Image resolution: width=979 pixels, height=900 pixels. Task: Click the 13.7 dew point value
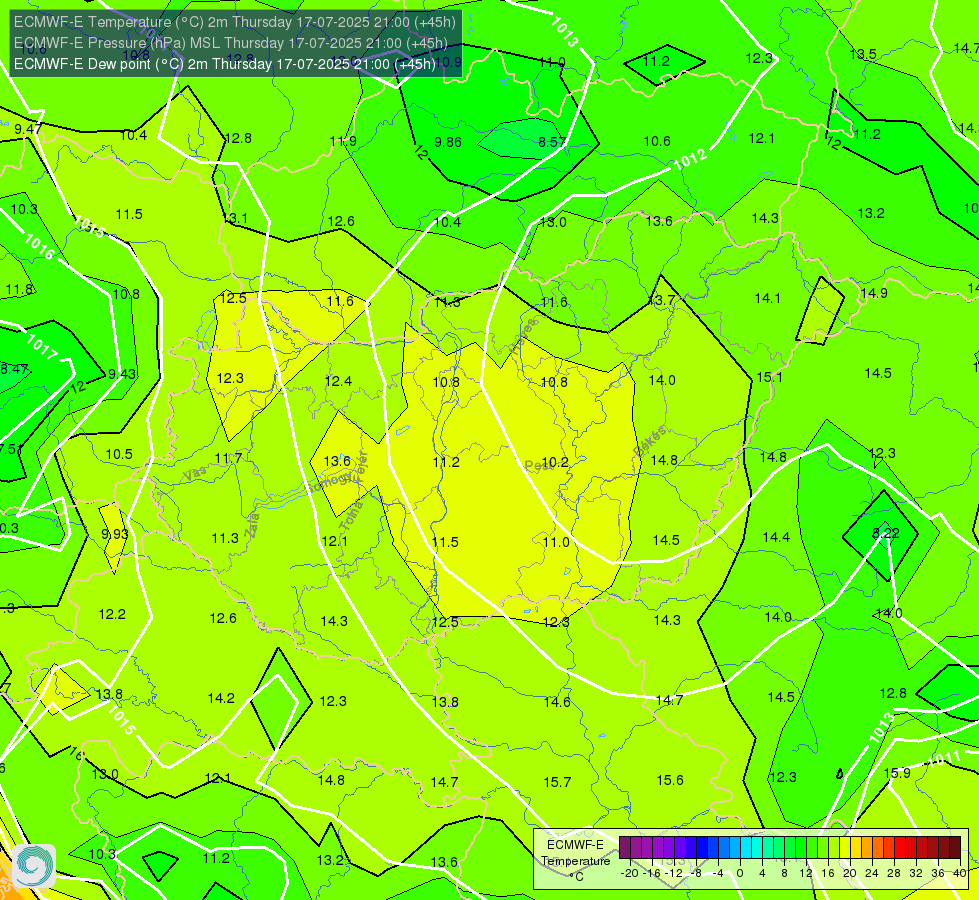[662, 300]
